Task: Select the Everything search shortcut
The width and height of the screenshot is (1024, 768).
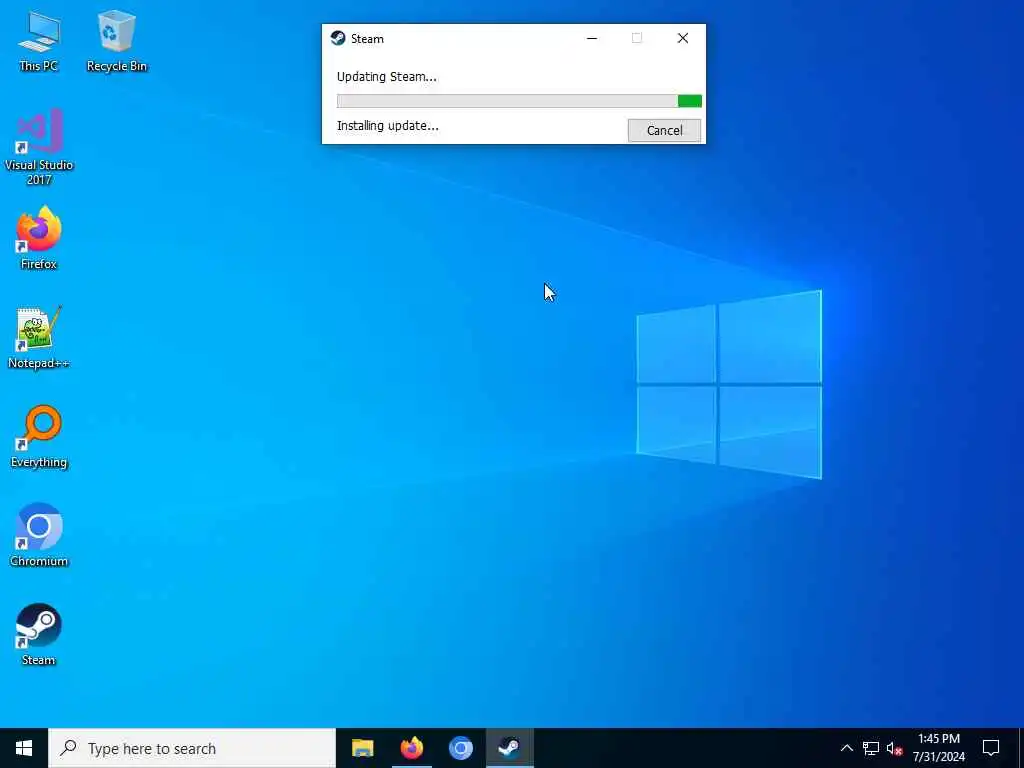Action: click(x=39, y=437)
